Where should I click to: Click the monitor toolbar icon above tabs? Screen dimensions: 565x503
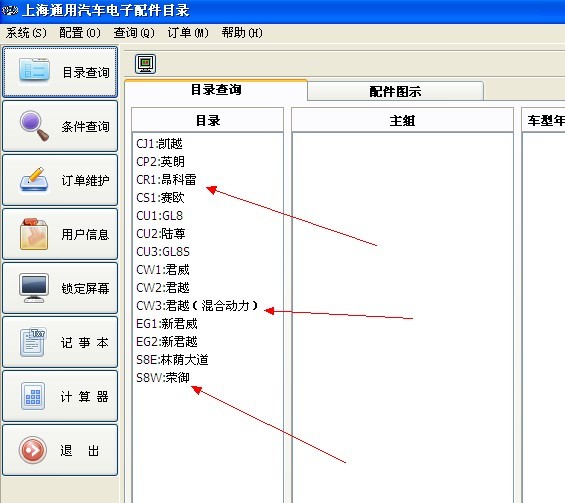[x=145, y=64]
